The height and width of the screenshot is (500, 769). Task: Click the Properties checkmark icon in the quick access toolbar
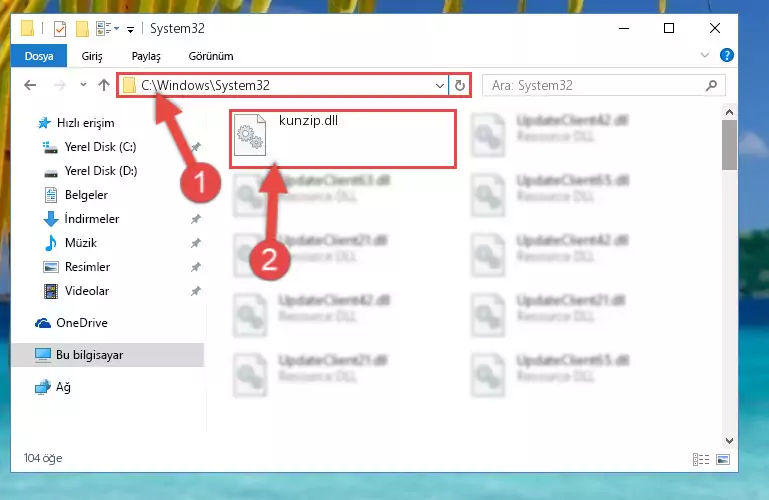(x=60, y=29)
